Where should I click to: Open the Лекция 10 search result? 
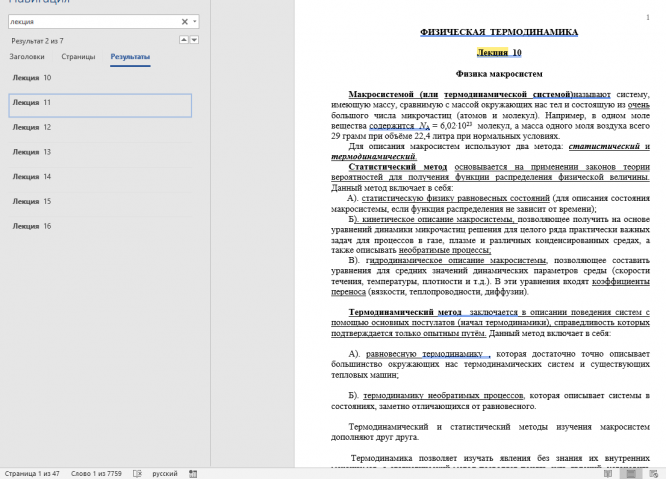click(100, 78)
